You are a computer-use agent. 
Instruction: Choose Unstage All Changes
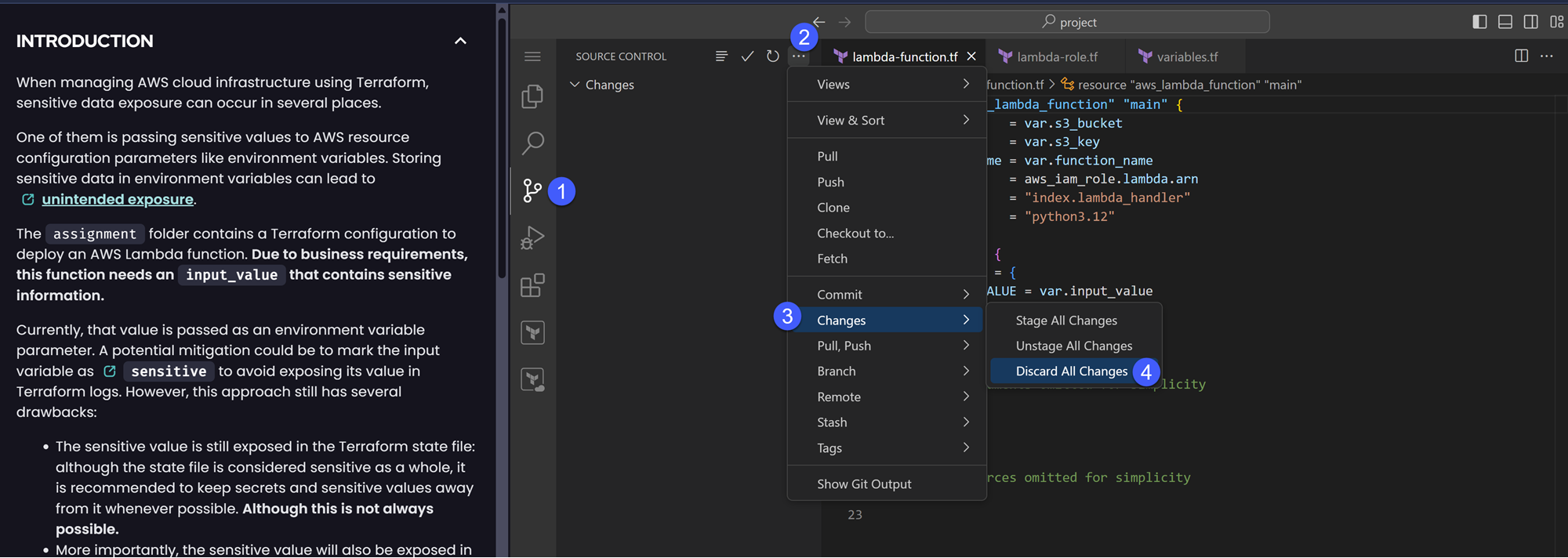tap(1074, 346)
